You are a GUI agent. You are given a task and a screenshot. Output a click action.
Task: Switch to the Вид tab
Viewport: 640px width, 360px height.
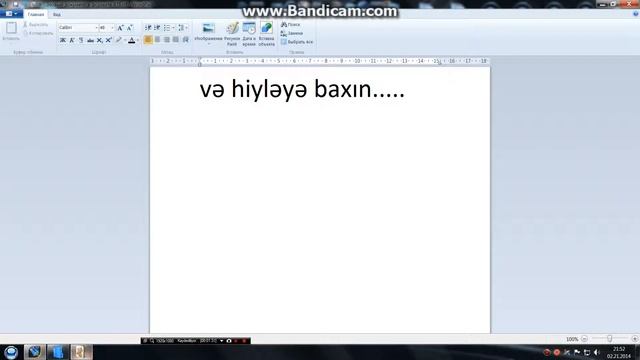[57, 14]
